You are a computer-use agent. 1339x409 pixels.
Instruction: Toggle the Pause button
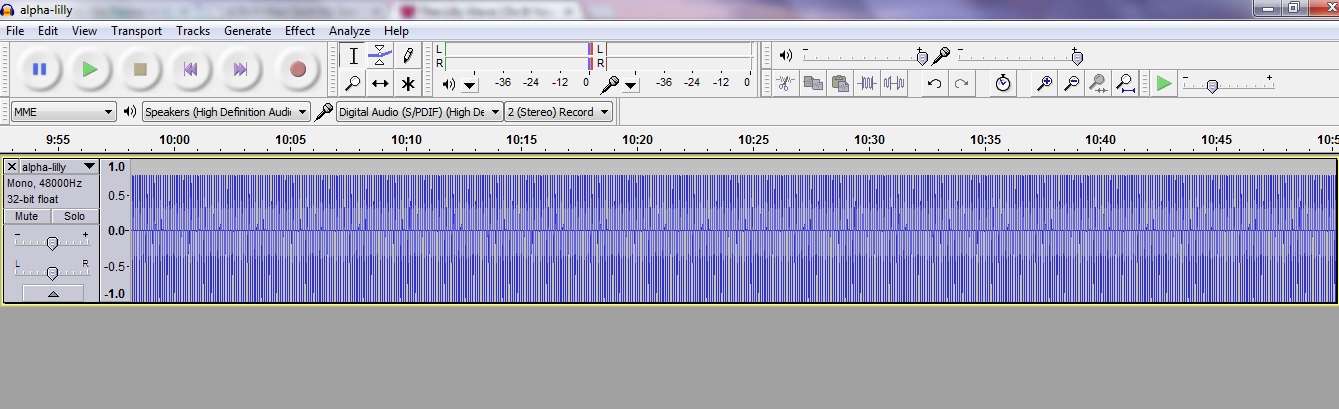coord(40,69)
